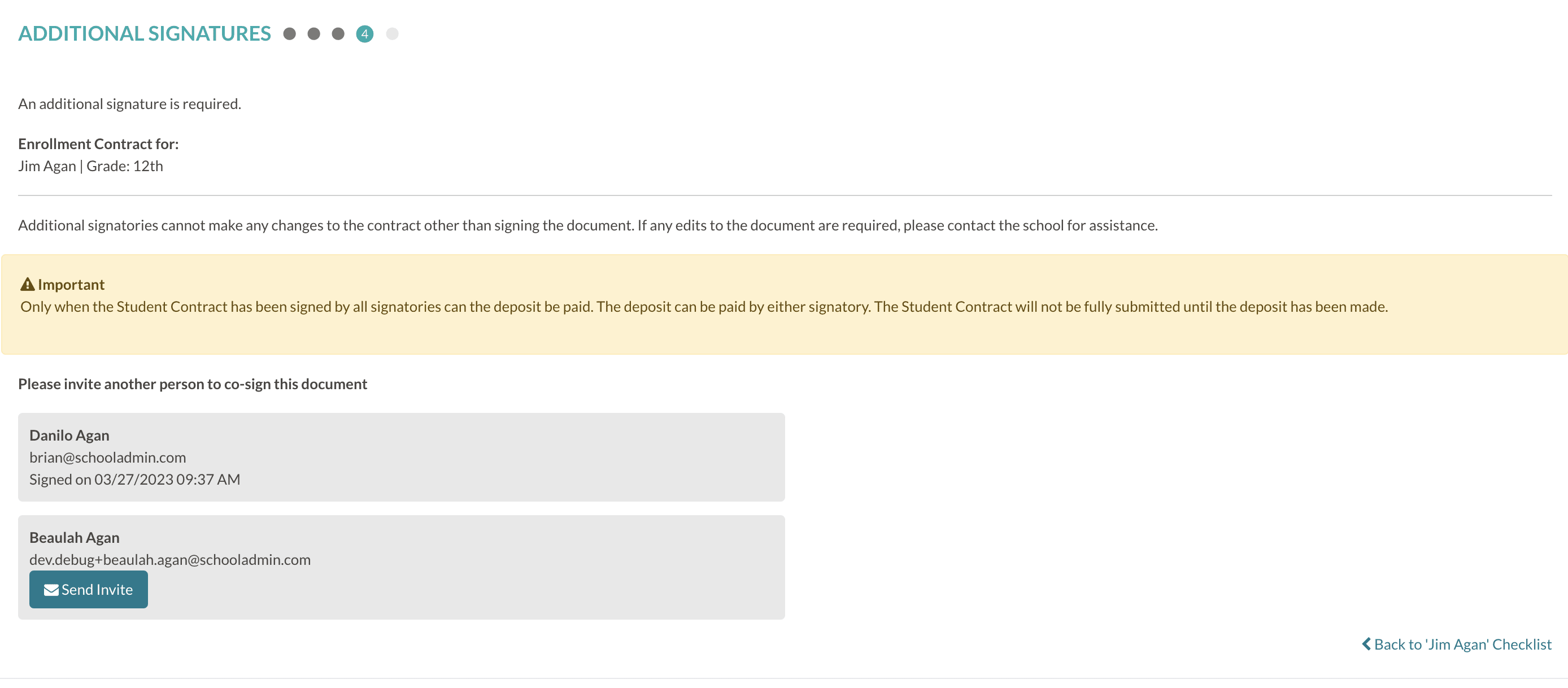Viewport: 1568px width, 688px height.
Task: Click the Signed on 03/27/2023 timestamp
Action: pyautogui.click(x=134, y=479)
